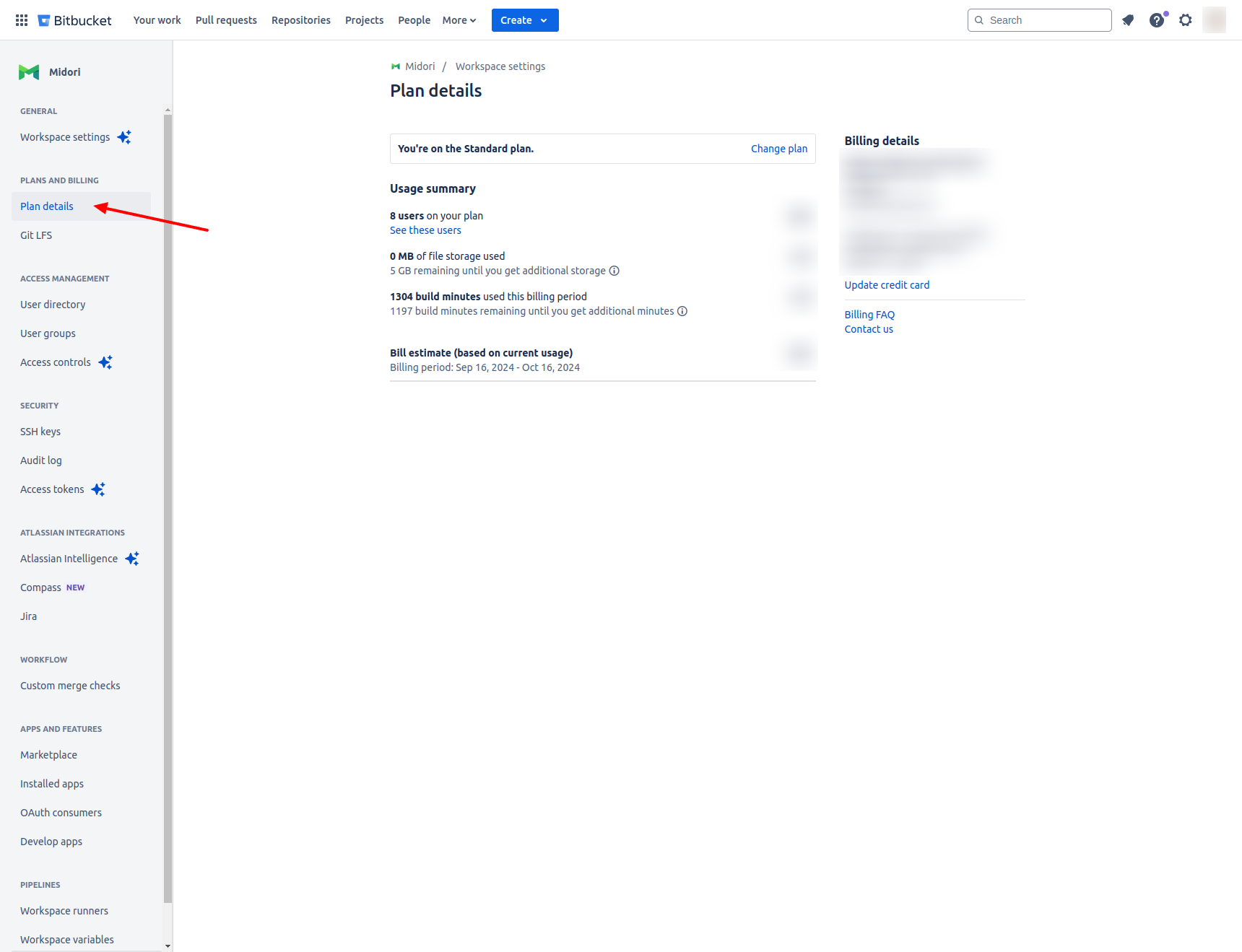Open Bitbucket settings via the gear icon

tap(1185, 20)
